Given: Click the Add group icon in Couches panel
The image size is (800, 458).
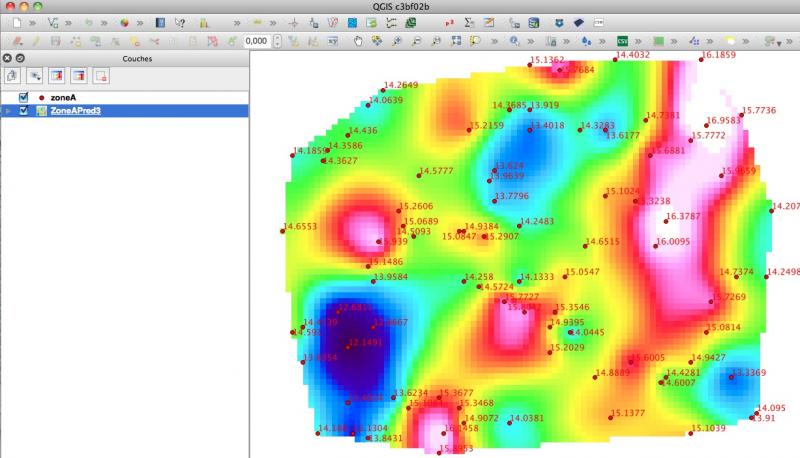Looking at the screenshot, I should (13, 76).
